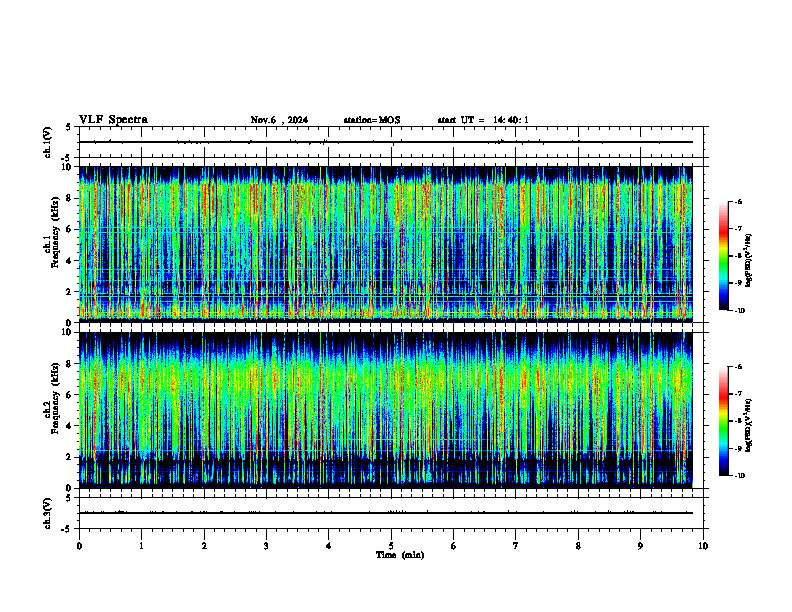Click the "6" kHz tick of ch.1 spectrogram

(69, 230)
